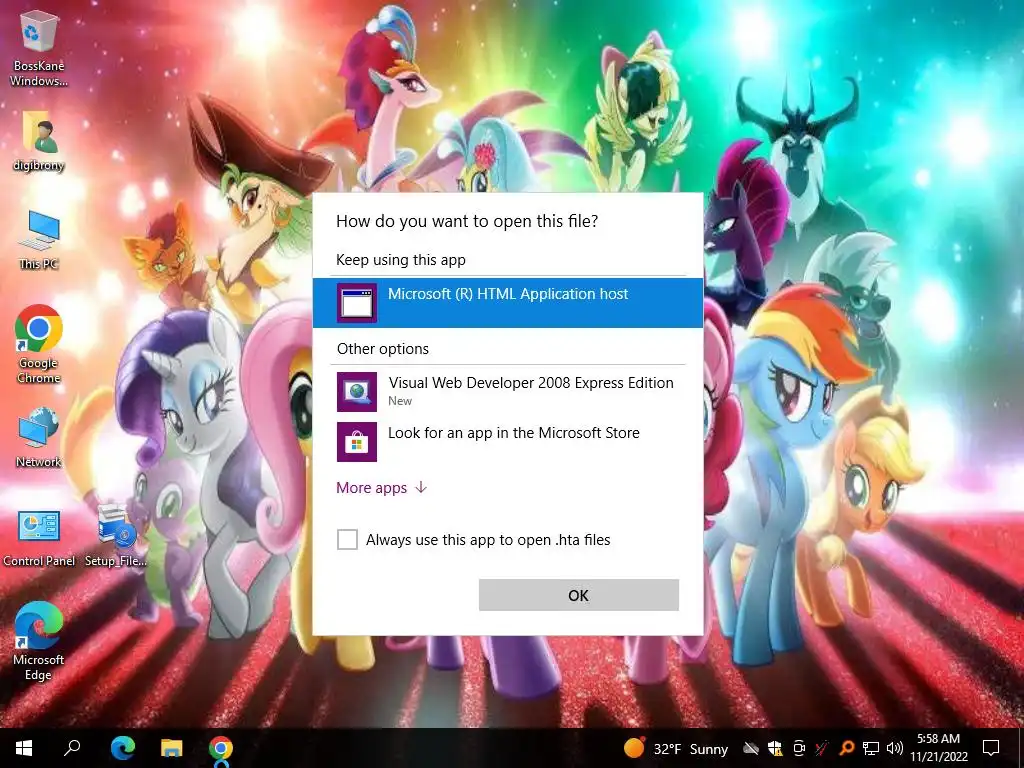Select Microsoft (R) HTML Application host
The image size is (1024, 768).
click(x=507, y=302)
